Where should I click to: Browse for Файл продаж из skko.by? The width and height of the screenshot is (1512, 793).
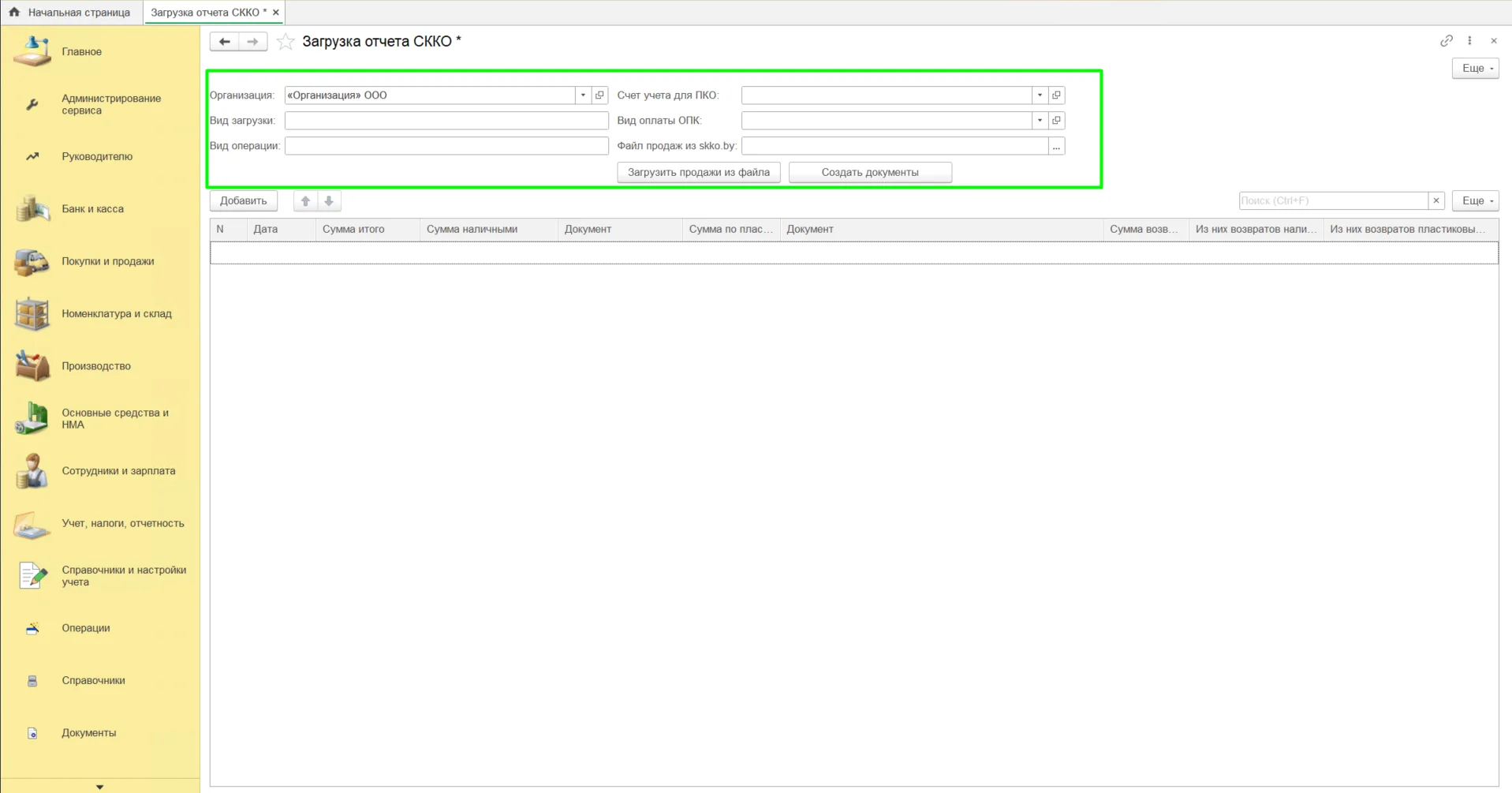click(1057, 146)
